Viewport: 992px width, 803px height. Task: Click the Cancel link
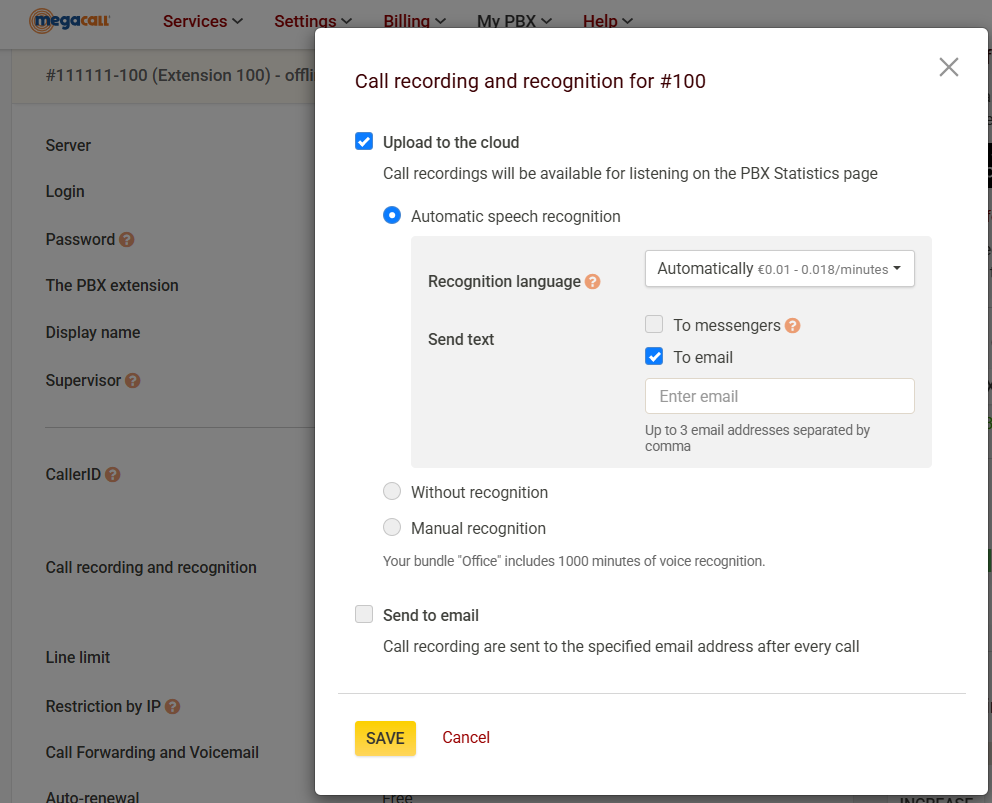click(466, 738)
